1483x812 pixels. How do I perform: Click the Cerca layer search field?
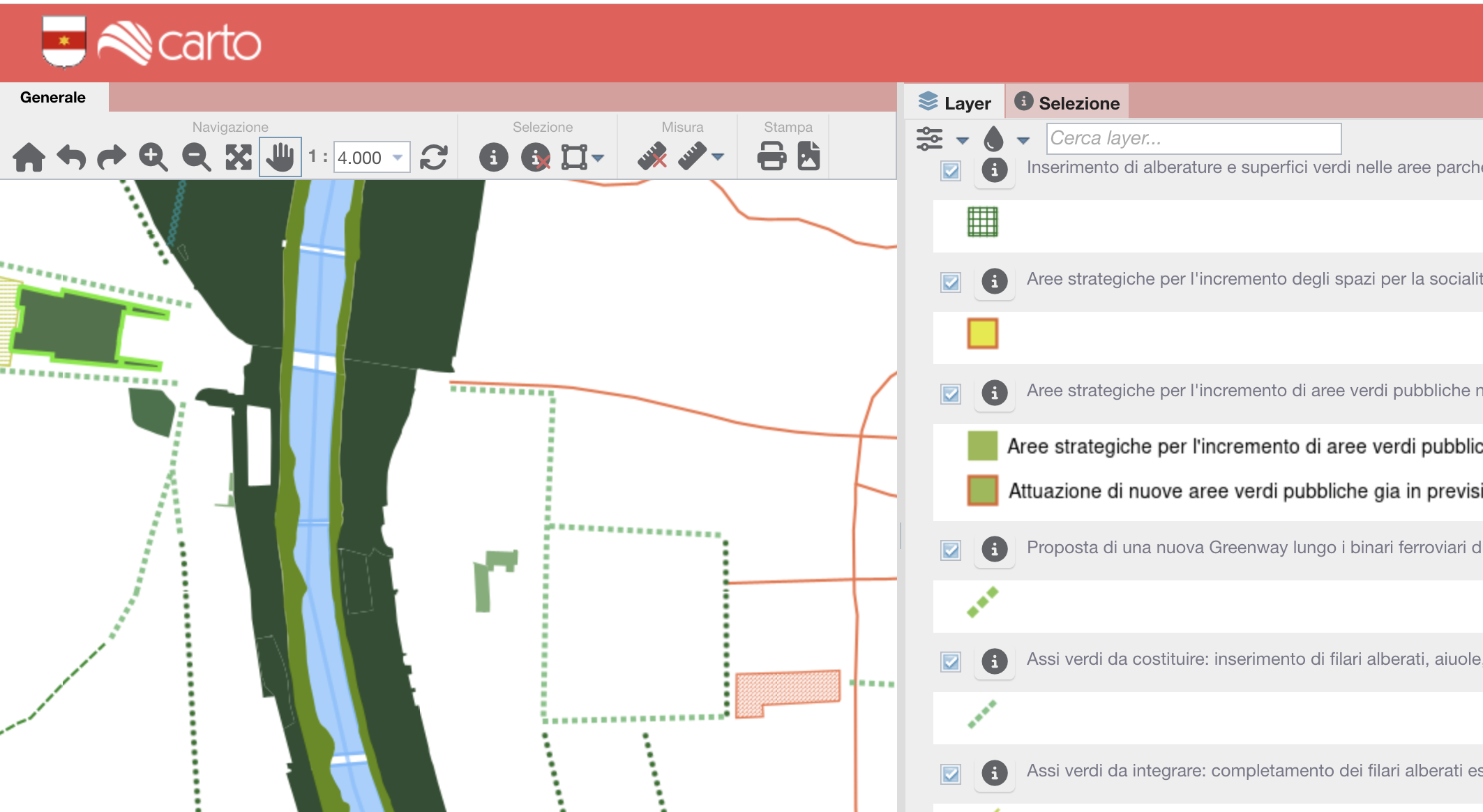(x=1193, y=138)
